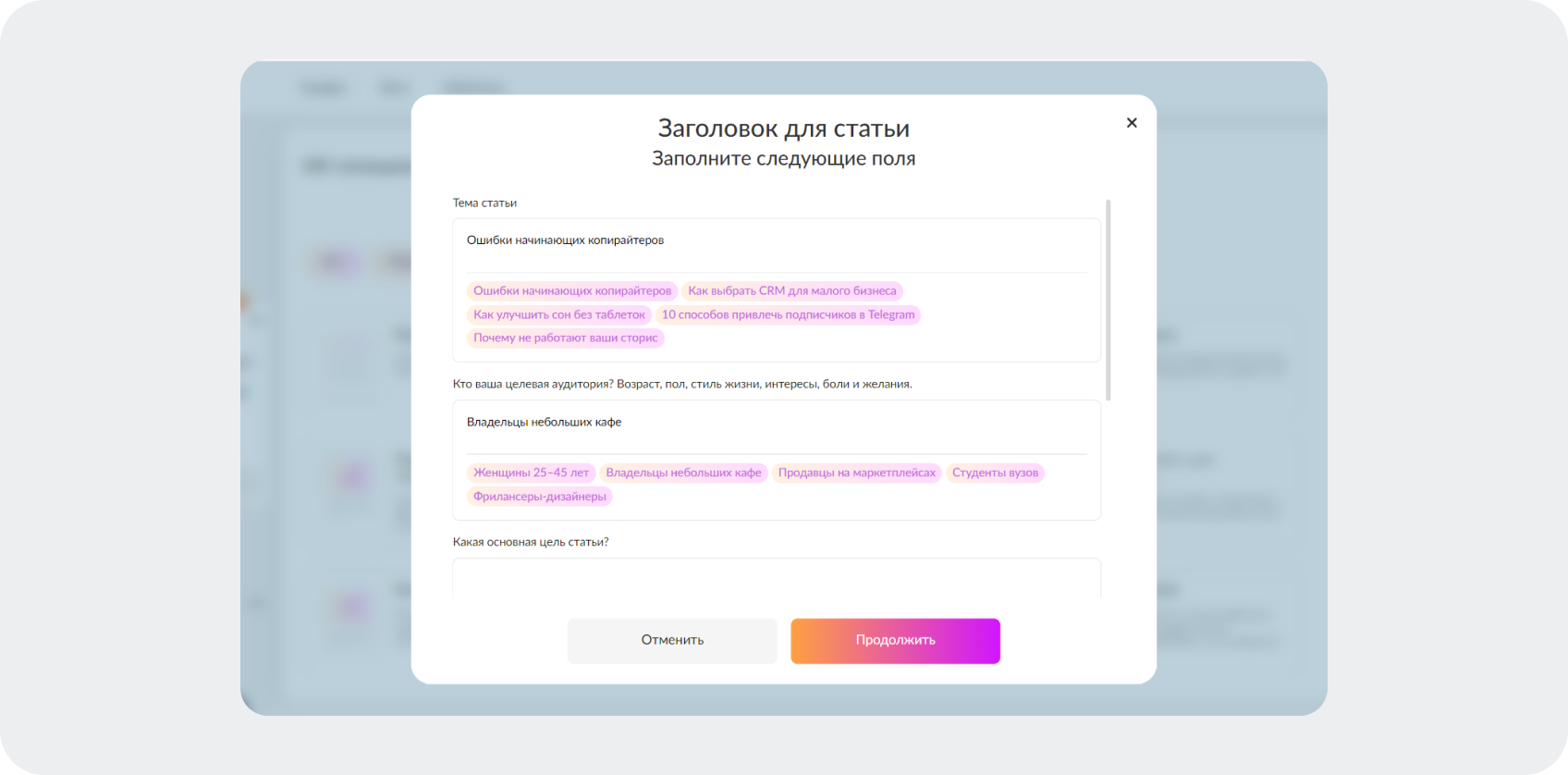The image size is (1568, 775).
Task: Click the 'Какая основная цель статьи?' label
Action: (531, 542)
